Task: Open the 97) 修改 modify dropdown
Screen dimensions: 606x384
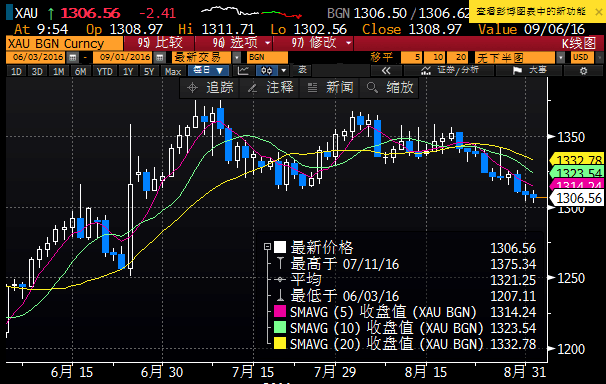Action: [x=314, y=43]
